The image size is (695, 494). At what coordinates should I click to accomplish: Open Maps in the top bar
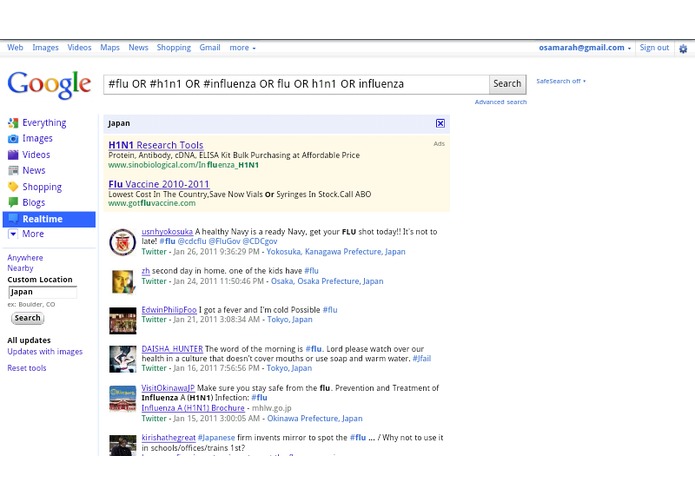pos(110,47)
